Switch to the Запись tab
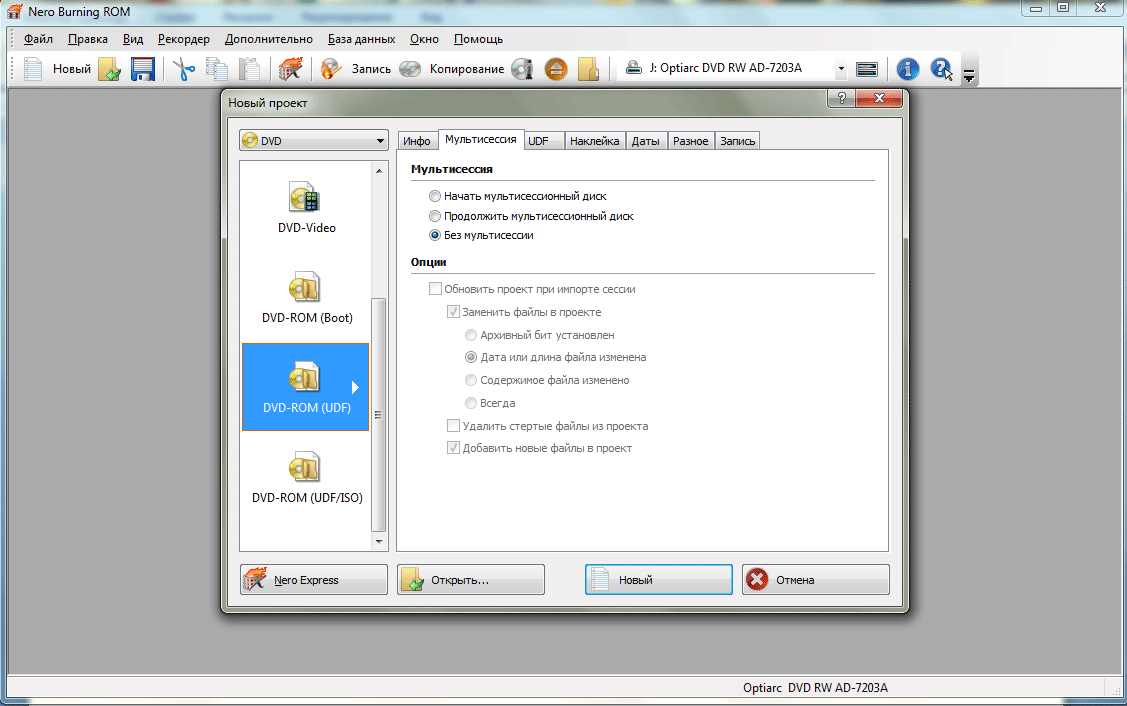 coord(737,141)
